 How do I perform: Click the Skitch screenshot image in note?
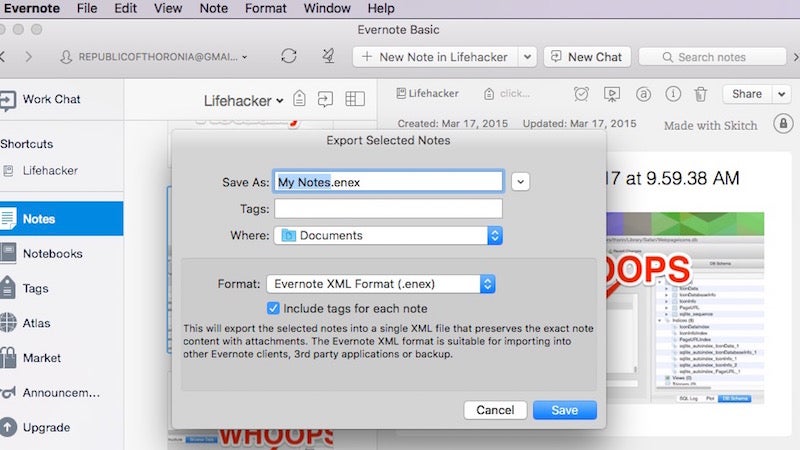[x=685, y=308]
